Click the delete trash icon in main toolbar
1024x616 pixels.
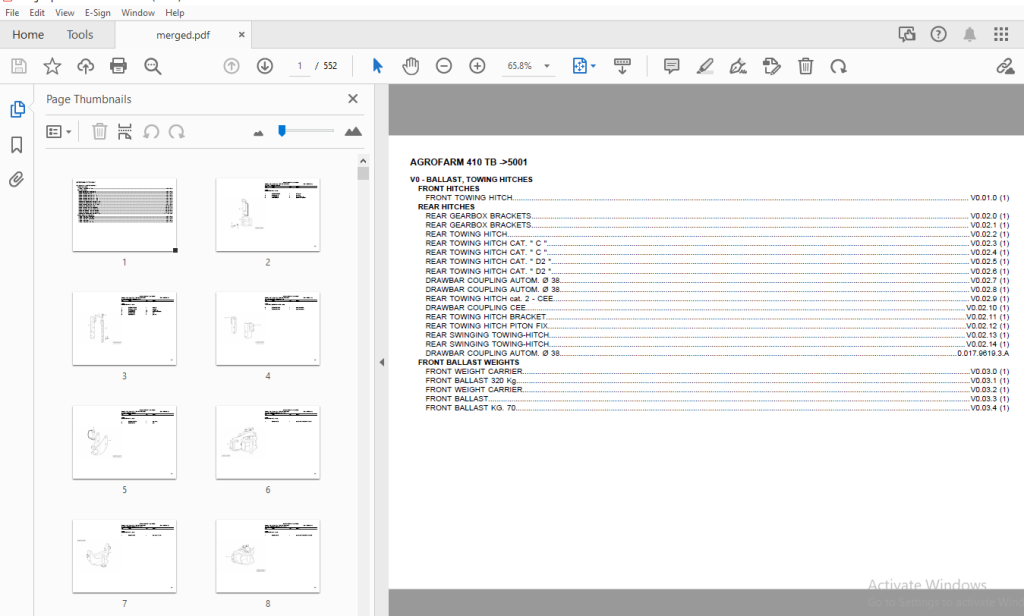click(x=805, y=66)
